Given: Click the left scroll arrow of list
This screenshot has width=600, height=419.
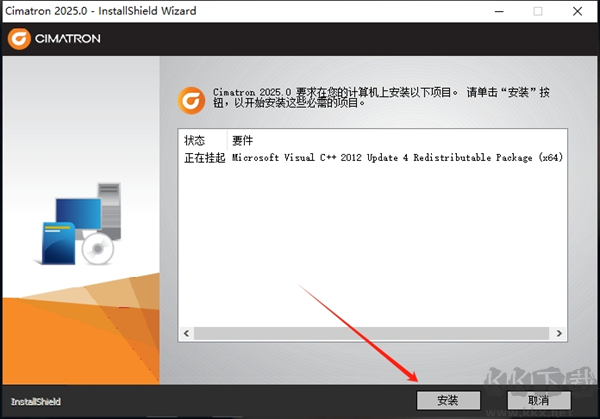Looking at the screenshot, I should click(x=186, y=333).
